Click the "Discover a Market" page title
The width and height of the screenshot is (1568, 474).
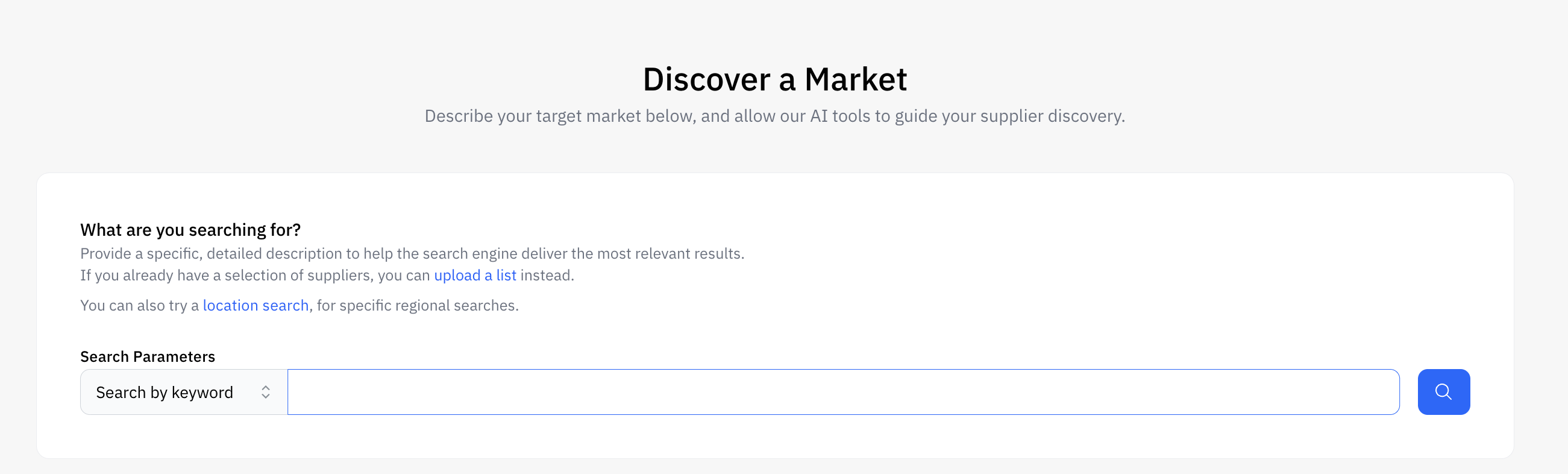[x=775, y=79]
